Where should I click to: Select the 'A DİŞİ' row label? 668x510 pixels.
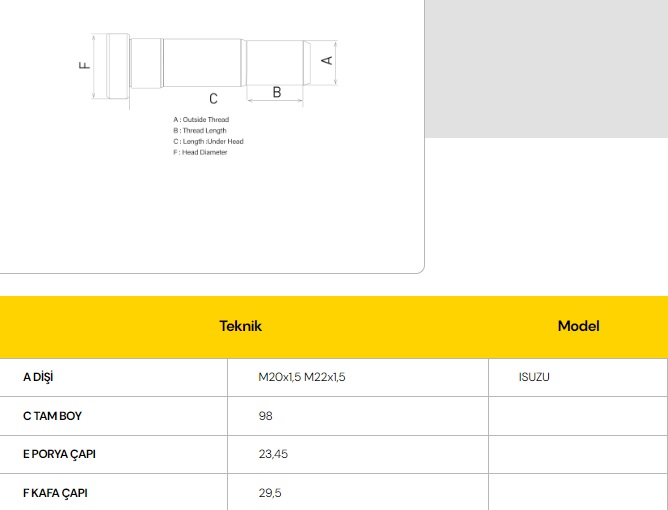point(38,377)
